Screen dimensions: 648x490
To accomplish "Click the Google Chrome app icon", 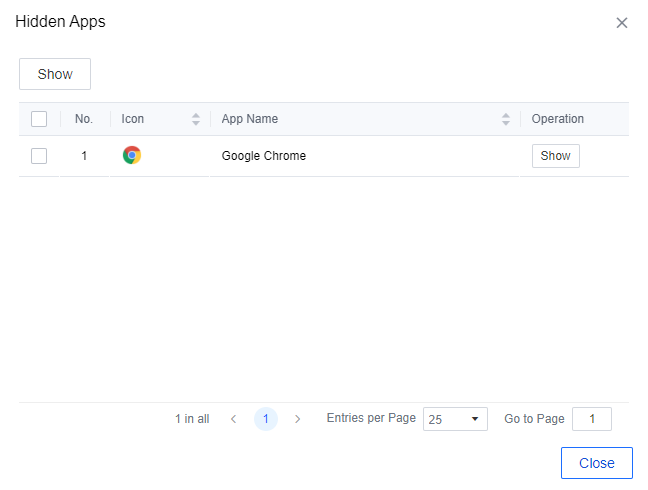I will 132,155.
